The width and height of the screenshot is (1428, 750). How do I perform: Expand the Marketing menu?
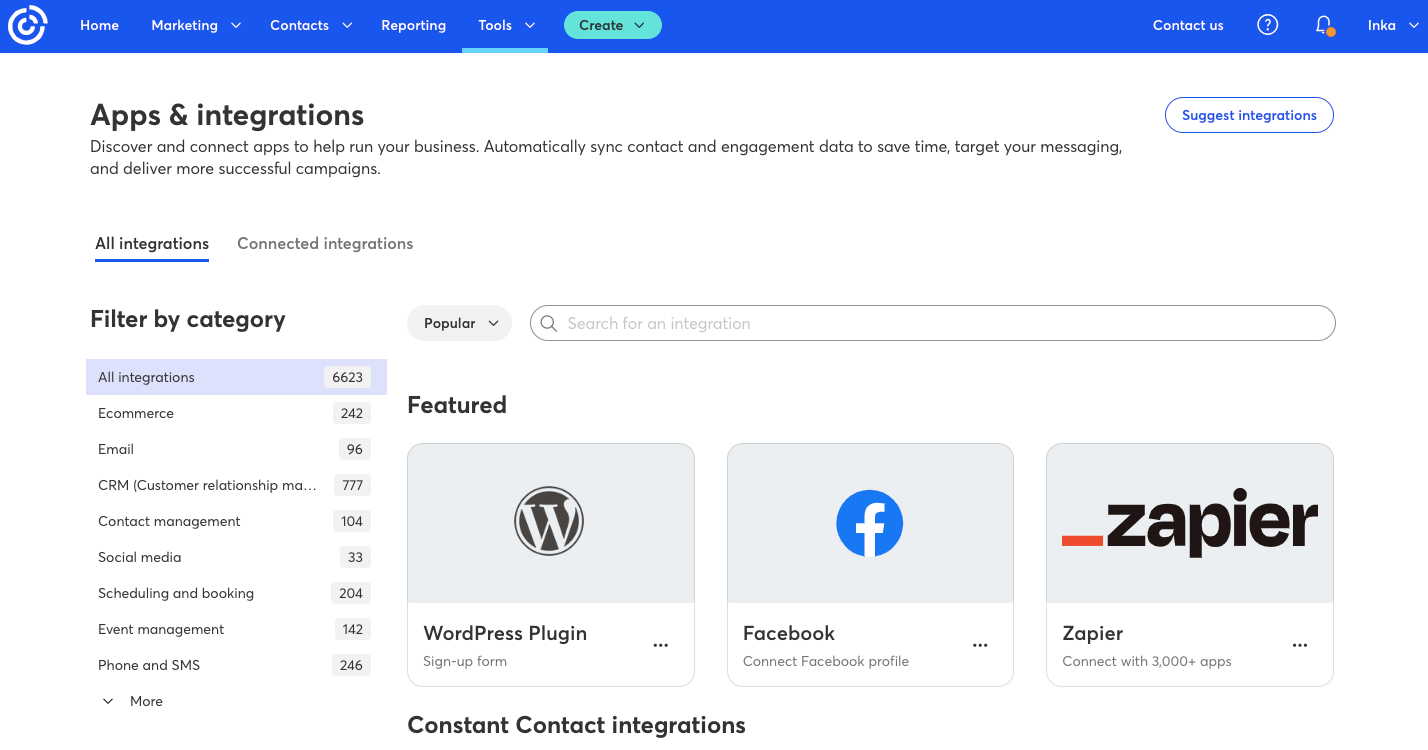pos(196,25)
